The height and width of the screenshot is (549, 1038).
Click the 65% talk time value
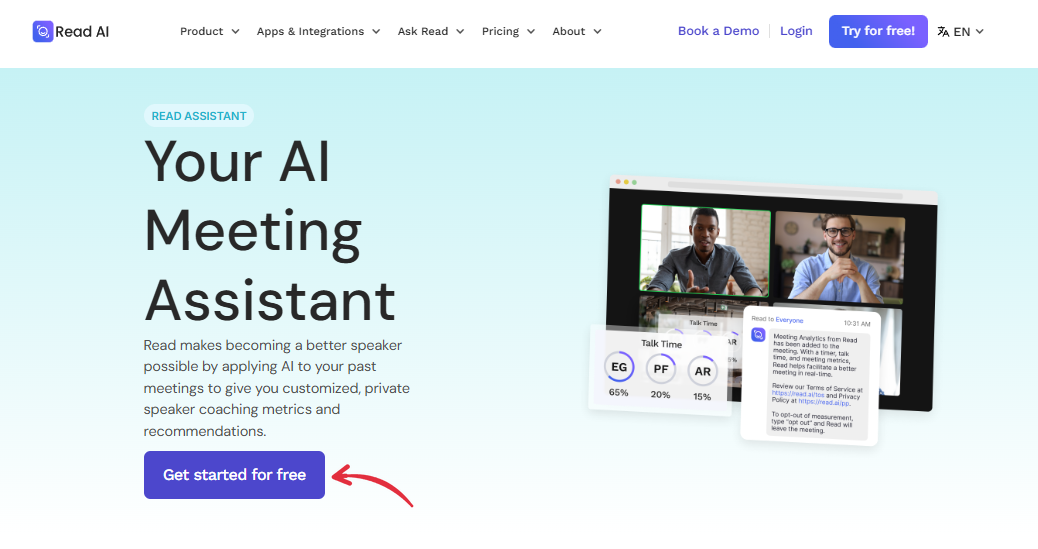click(x=618, y=393)
